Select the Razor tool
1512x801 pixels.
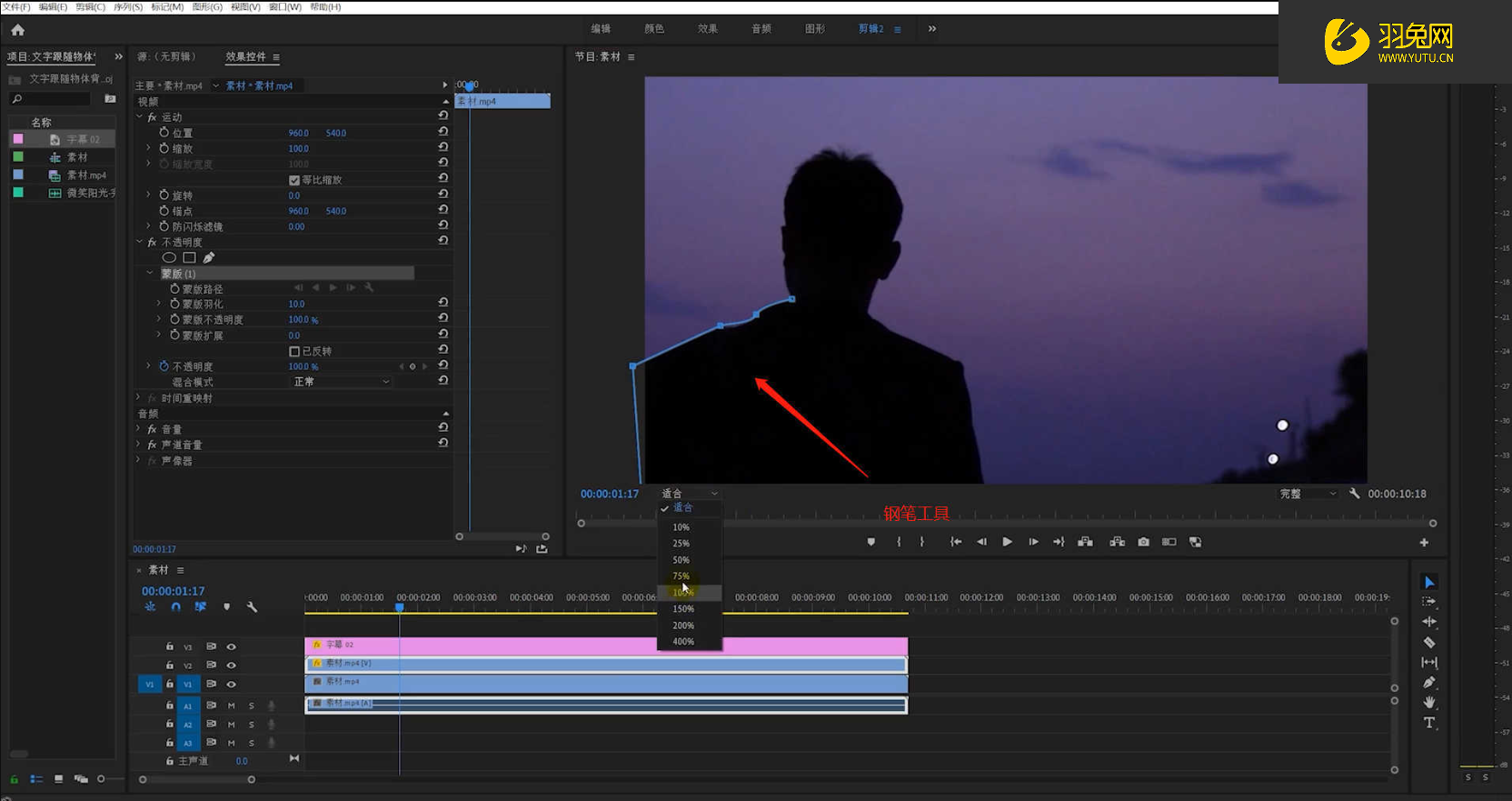point(1429,642)
